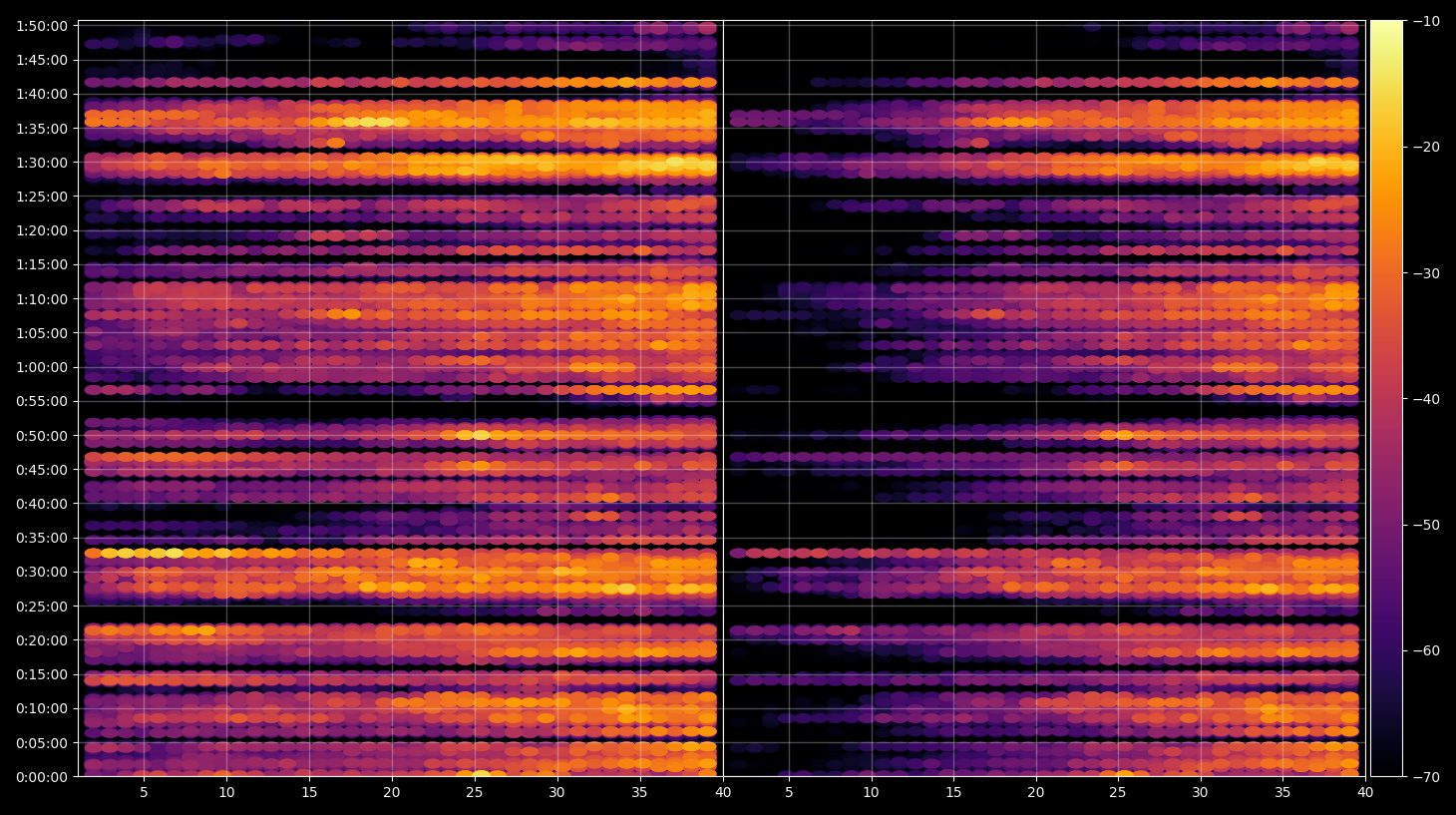1456x815 pixels.
Task: Click the −50 label beside the colorbar
Action: (1426, 525)
